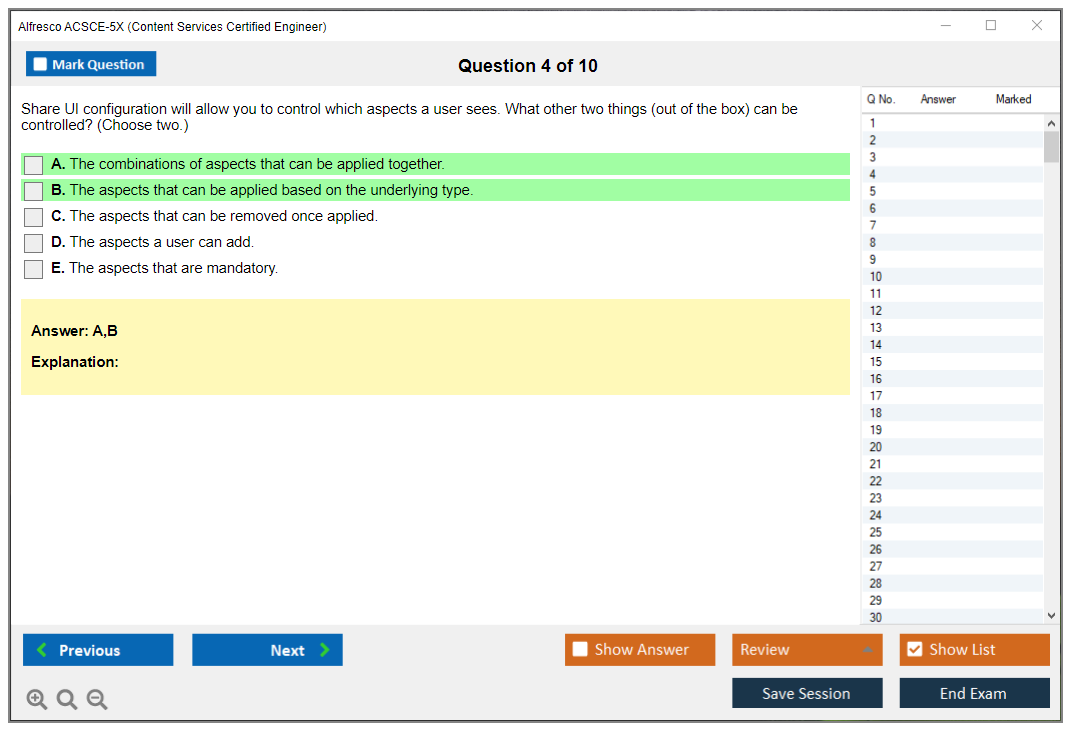Check option D about aspects user can add
The image size is (1075, 735).
coord(34,243)
